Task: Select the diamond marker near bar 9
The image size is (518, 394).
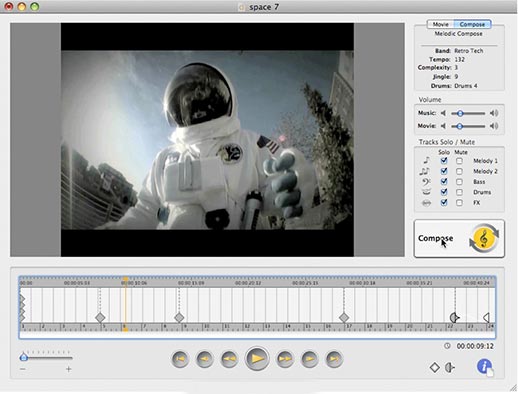Action: click(179, 318)
